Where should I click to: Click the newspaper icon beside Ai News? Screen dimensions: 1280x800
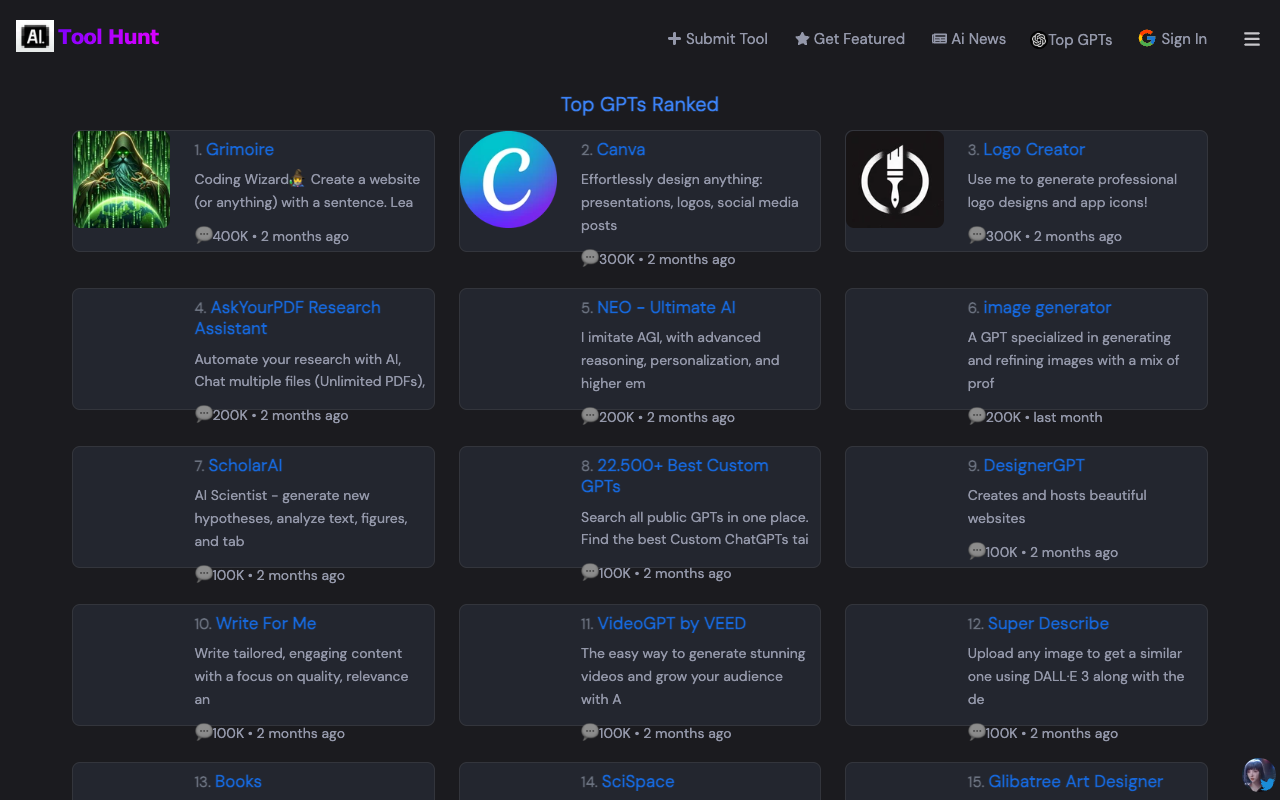pos(939,39)
